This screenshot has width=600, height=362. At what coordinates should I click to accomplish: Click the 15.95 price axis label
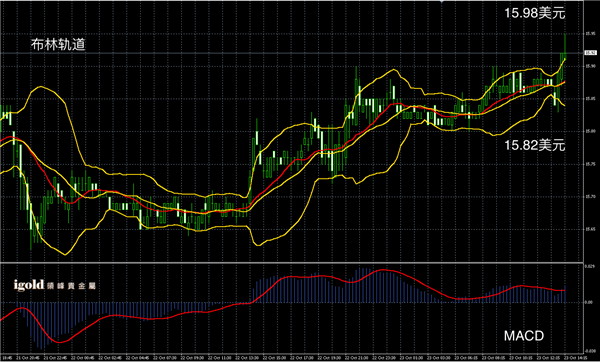coord(589,34)
